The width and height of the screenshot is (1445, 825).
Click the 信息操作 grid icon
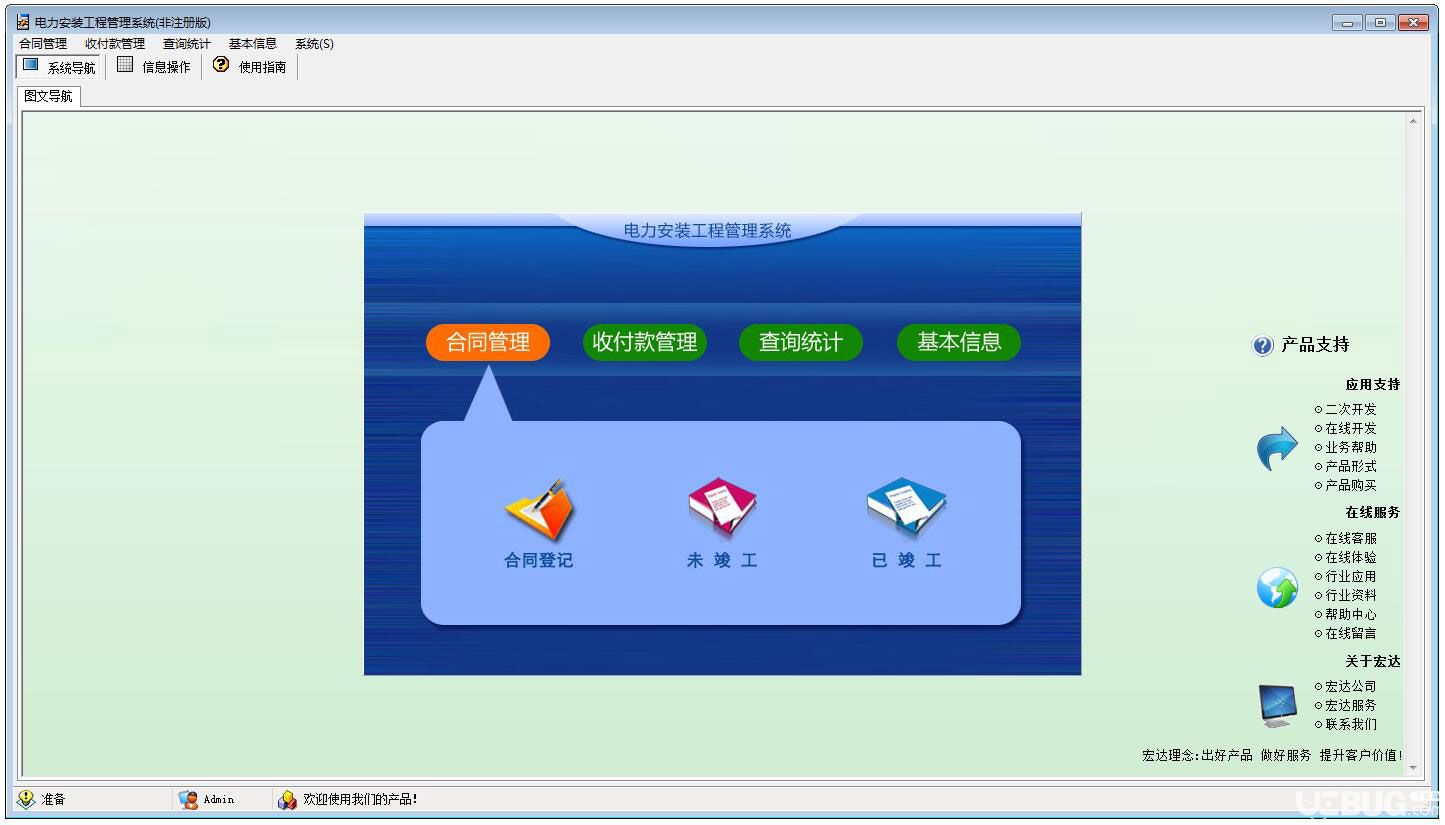pos(125,65)
